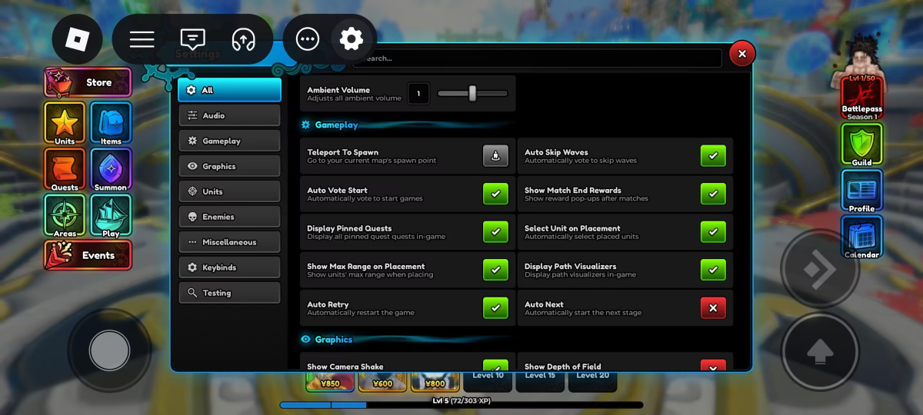
Task: Open the Play ship icon
Action: tap(111, 215)
